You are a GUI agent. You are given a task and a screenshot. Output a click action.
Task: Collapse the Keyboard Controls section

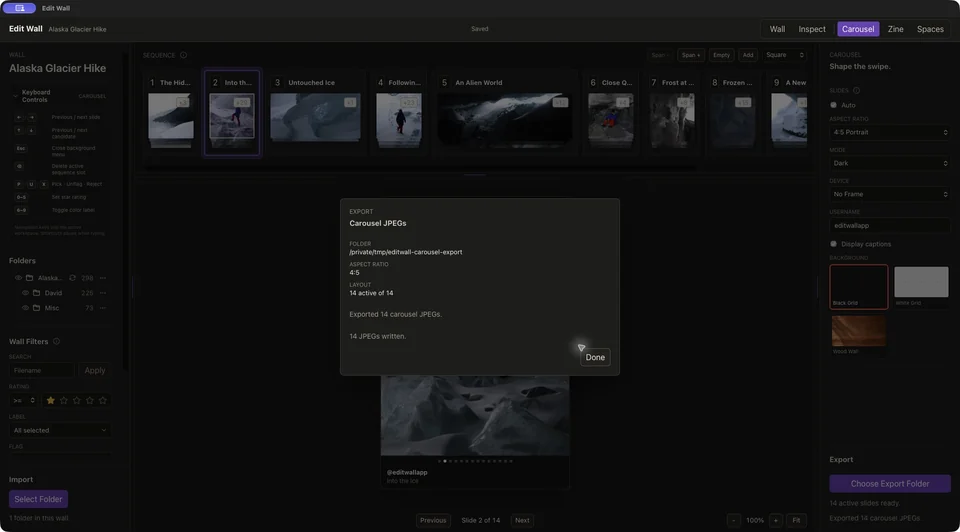click(15, 96)
